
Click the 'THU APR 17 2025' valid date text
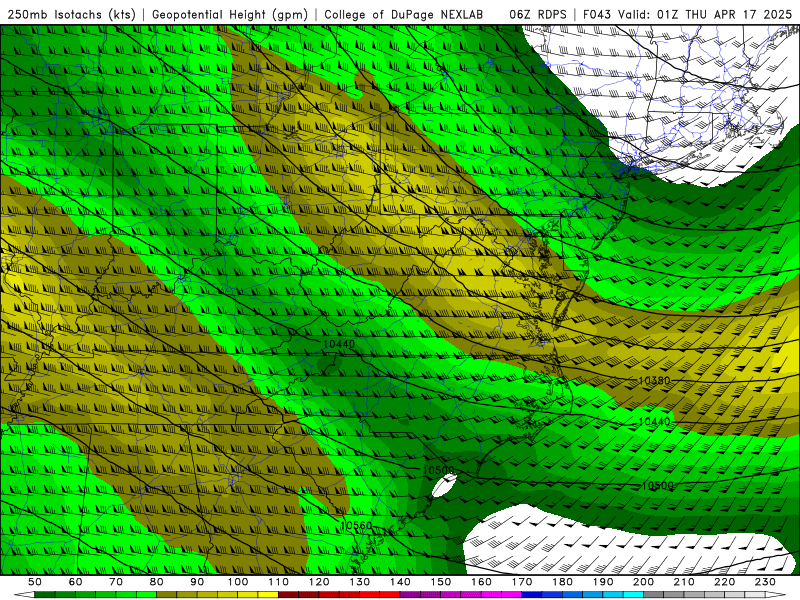click(x=739, y=15)
